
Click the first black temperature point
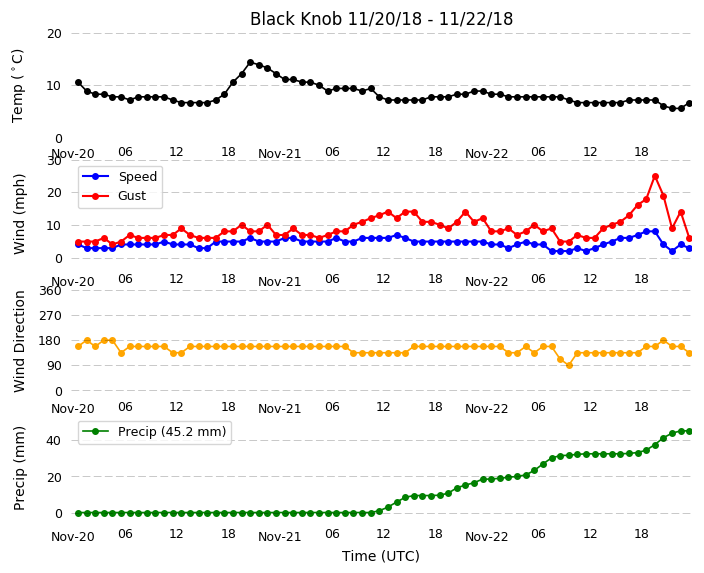tap(79, 83)
